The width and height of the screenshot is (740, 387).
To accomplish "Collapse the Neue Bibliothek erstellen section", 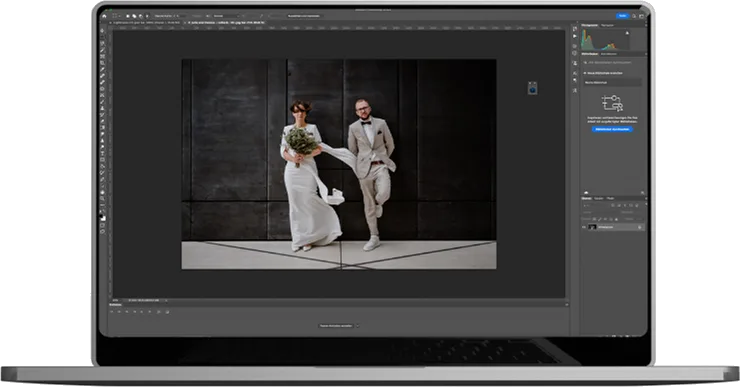I will point(585,73).
